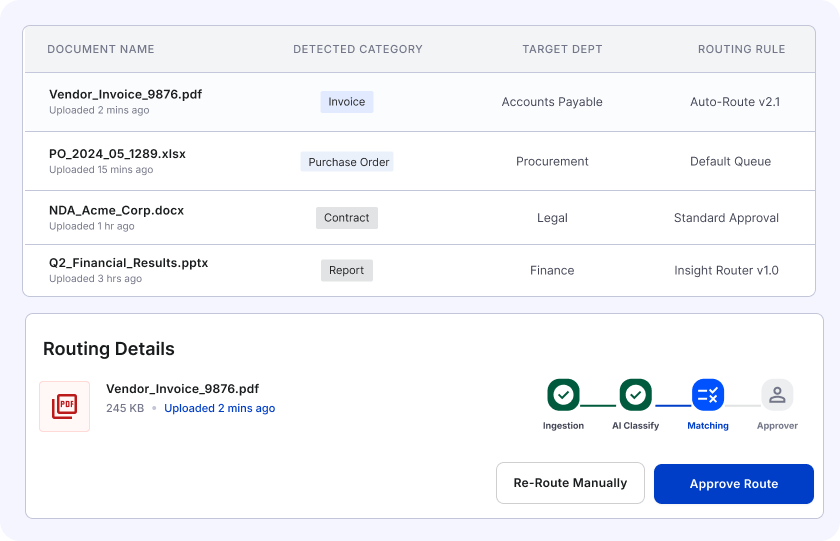Image resolution: width=840 pixels, height=541 pixels.
Task: Click Vendor_Invoice_9876.pdf in Routing Details
Action: click(182, 388)
